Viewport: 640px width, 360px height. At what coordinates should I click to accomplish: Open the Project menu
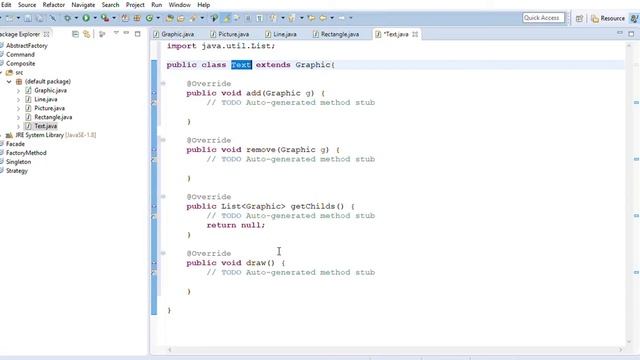135,5
